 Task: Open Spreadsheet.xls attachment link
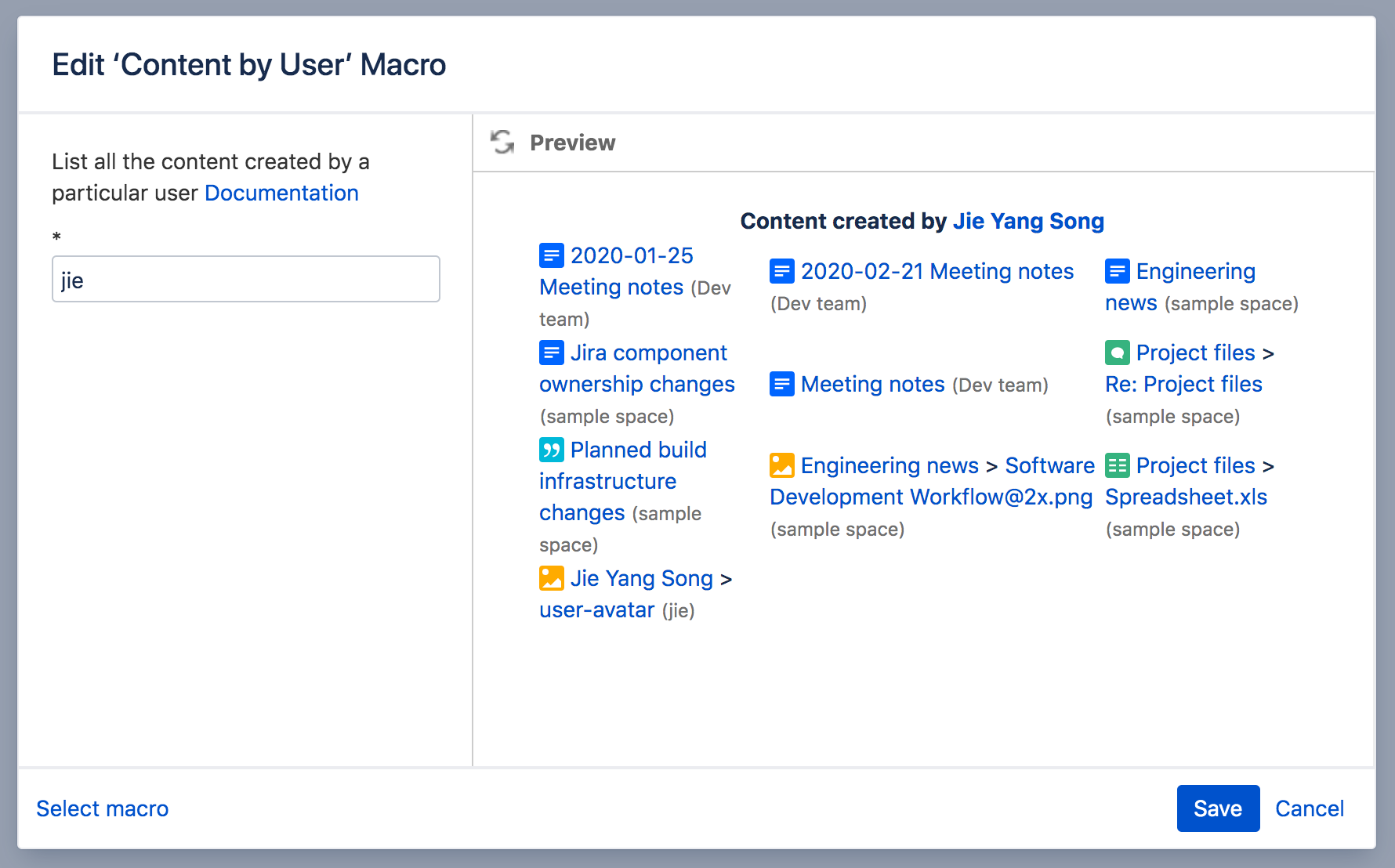pyautogui.click(x=1186, y=497)
